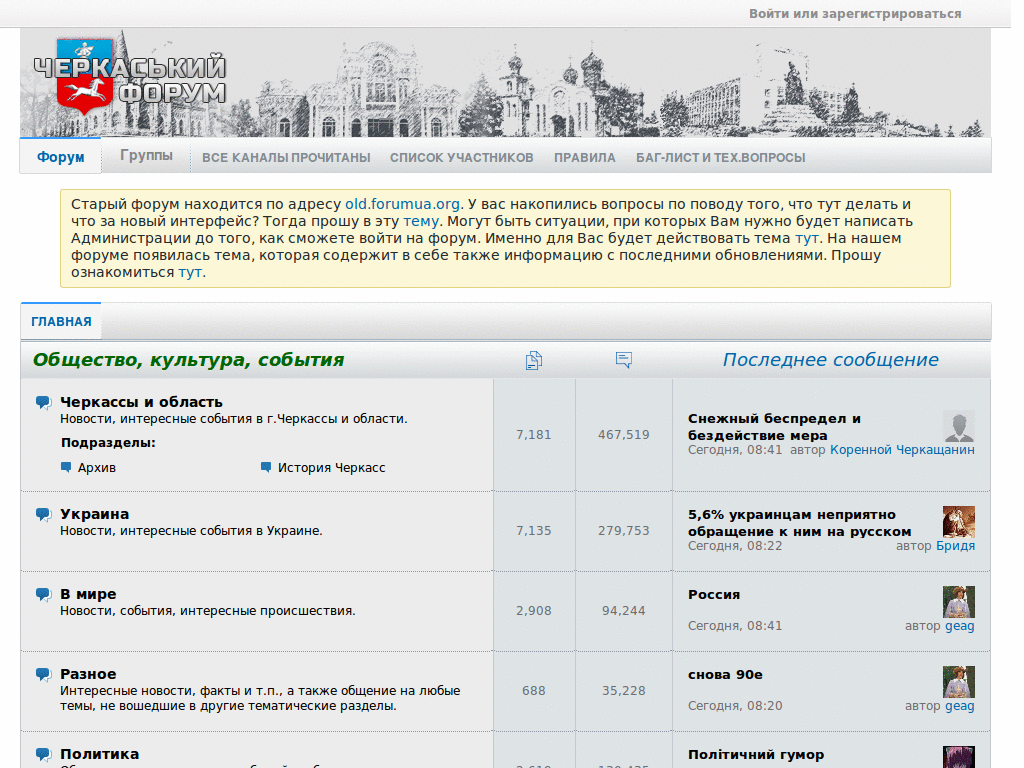Click the 7,135 topics count
Image resolution: width=1024 pixels, height=768 pixels.
[534, 531]
